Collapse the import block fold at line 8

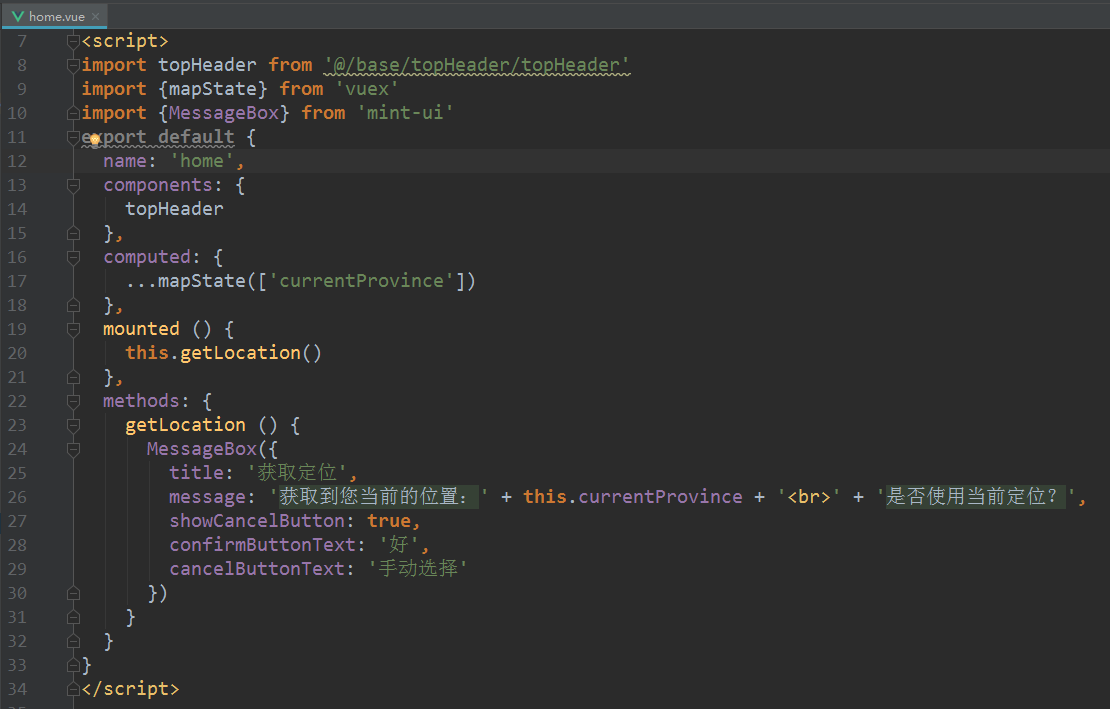(x=73, y=65)
